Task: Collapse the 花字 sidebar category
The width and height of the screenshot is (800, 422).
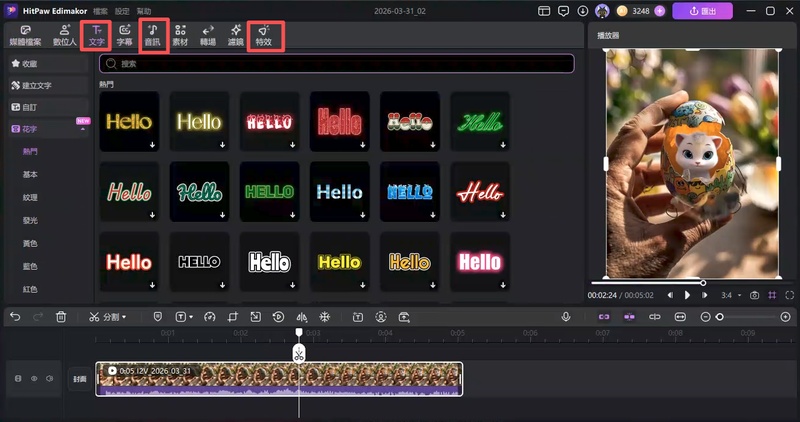Action: click(x=81, y=129)
